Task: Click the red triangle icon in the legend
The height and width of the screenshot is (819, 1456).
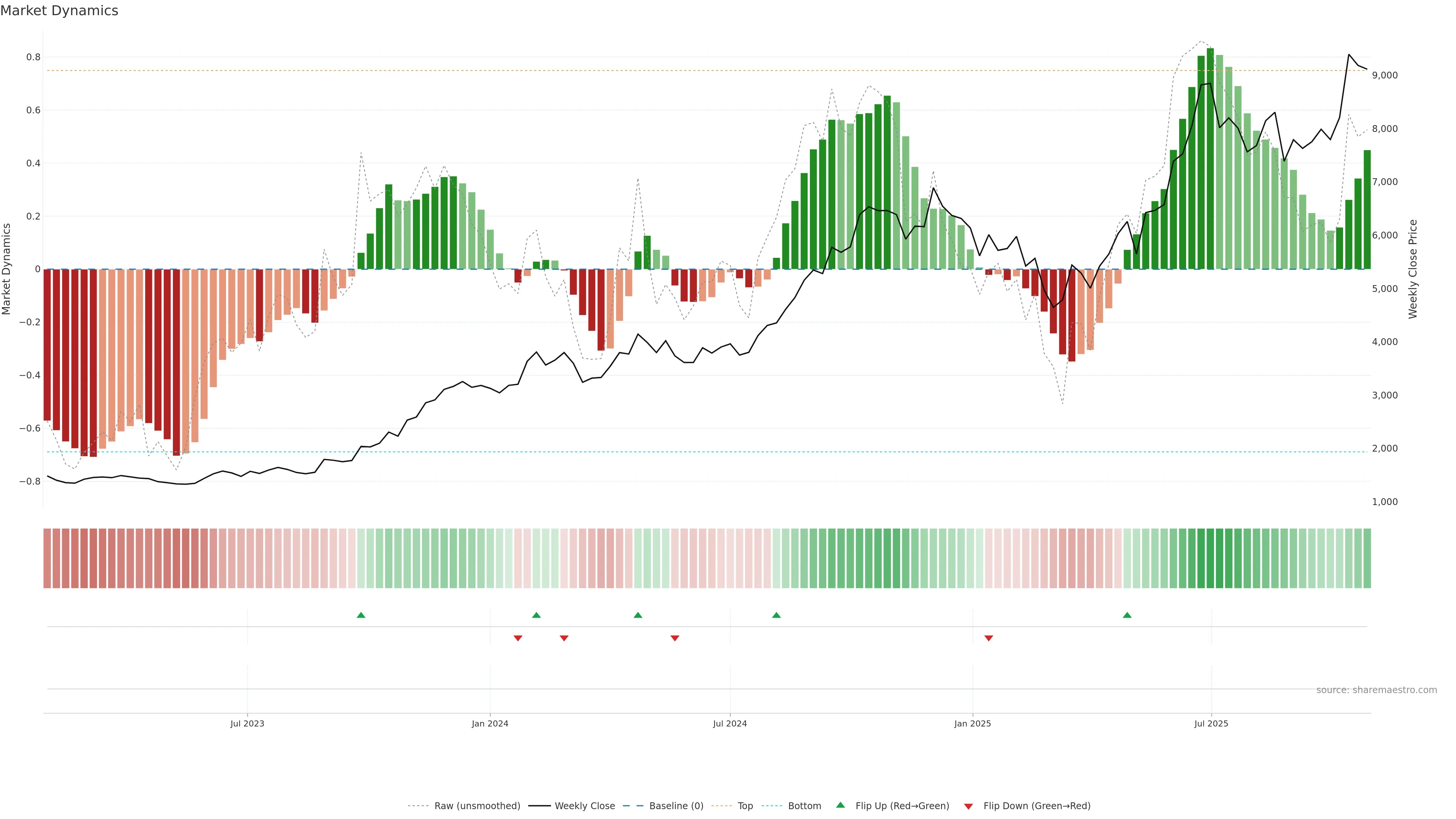Action: [968, 806]
